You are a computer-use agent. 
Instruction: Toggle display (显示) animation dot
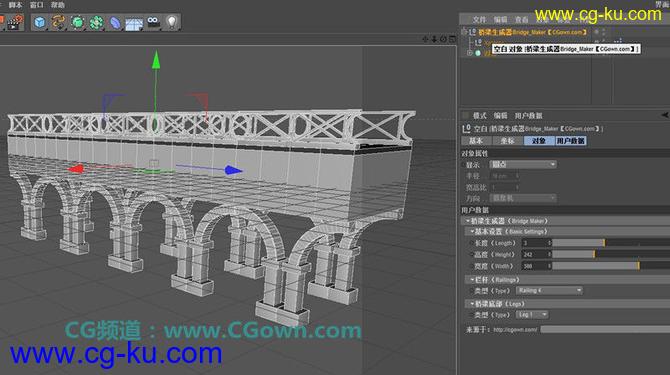pyautogui.click(x=464, y=164)
